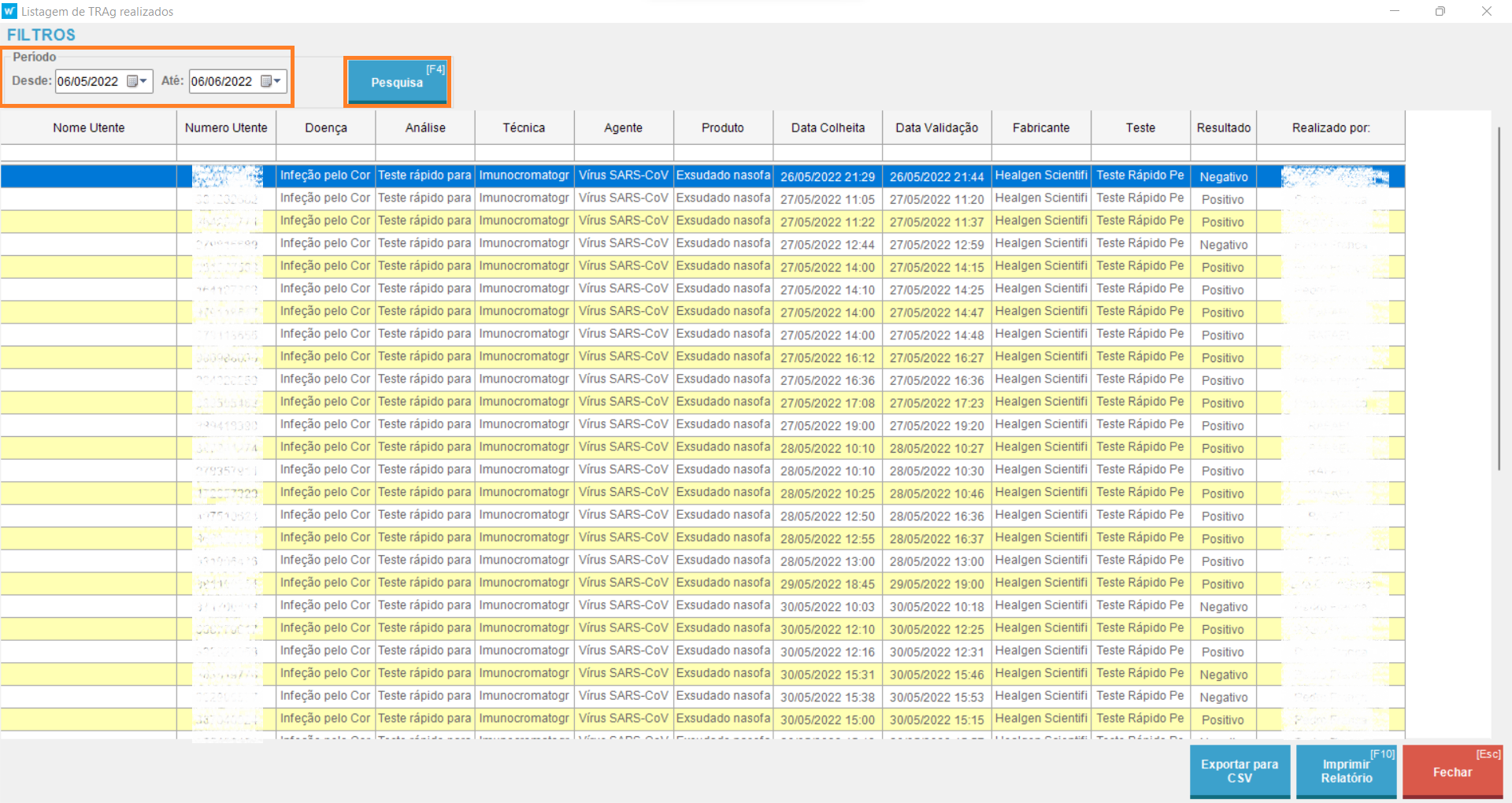Click the app icon in title bar
This screenshot has width=1512, height=803.
[9, 11]
